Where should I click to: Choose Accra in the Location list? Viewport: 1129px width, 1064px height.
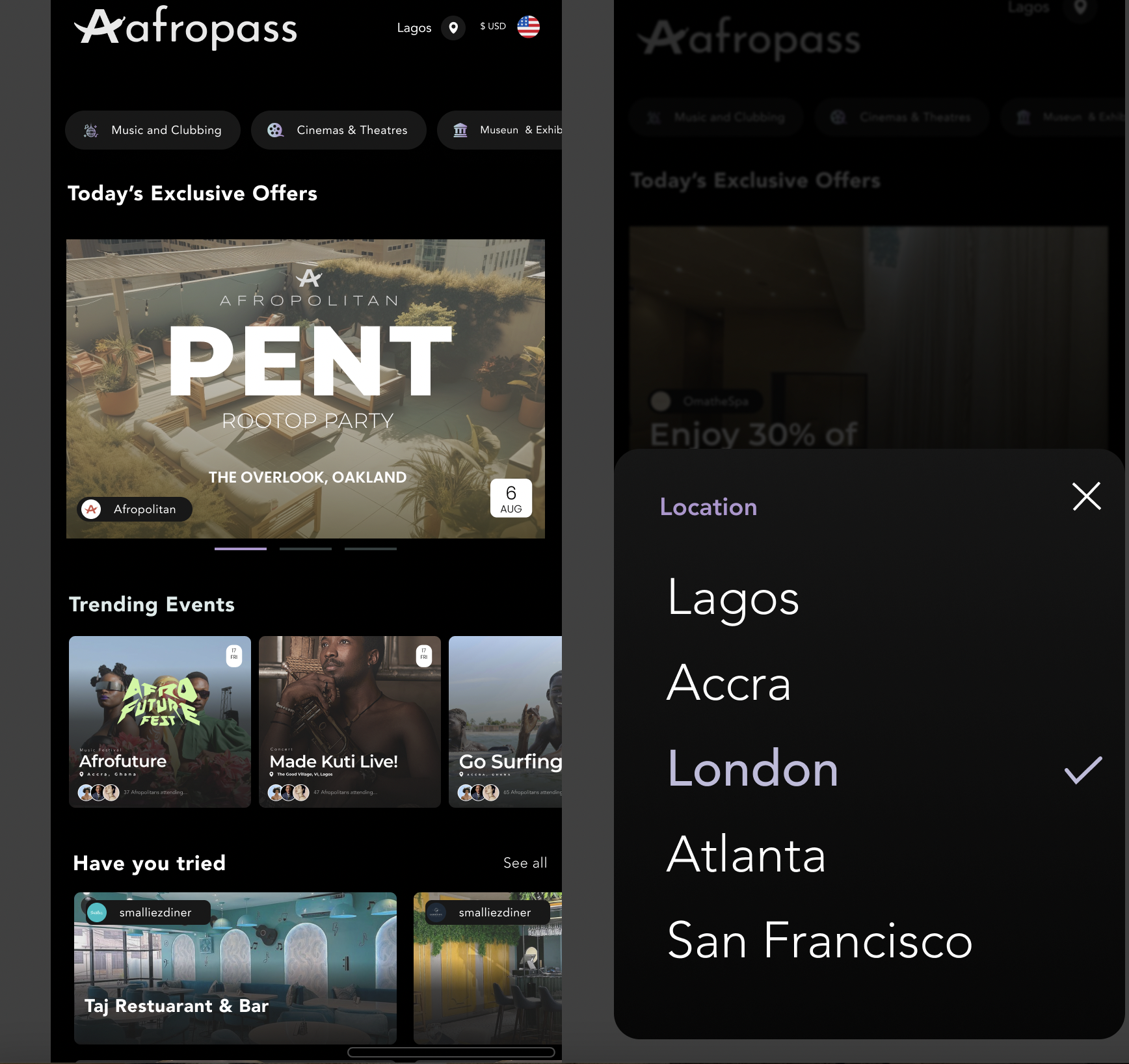click(729, 684)
